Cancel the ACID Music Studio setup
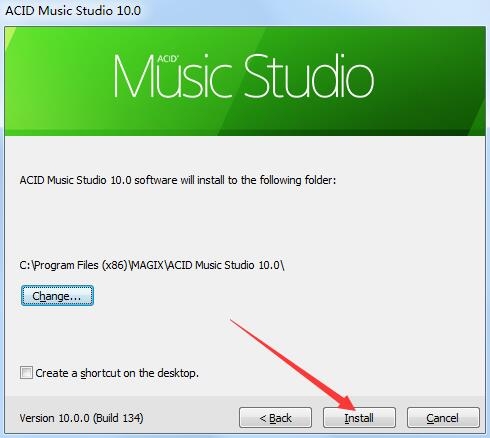Screen dimensions: 490x438 click(443, 417)
